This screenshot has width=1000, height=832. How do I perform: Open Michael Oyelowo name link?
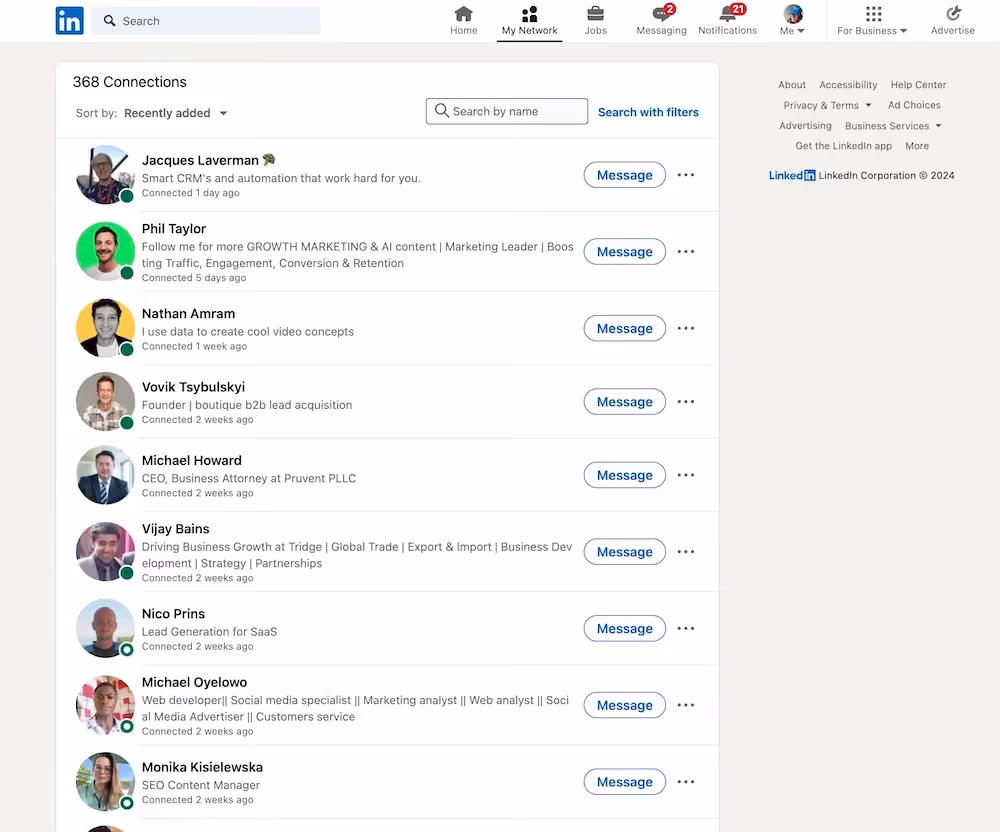195,682
